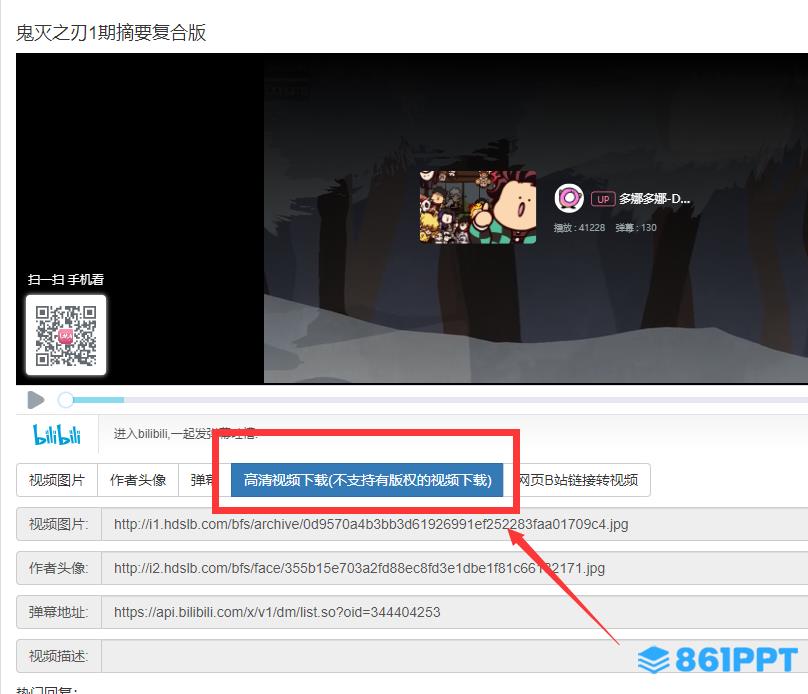Viewport: 808px width, 694px height.
Task: Click the title 鬼灭之刃1期摘要复合版
Action: [111, 32]
